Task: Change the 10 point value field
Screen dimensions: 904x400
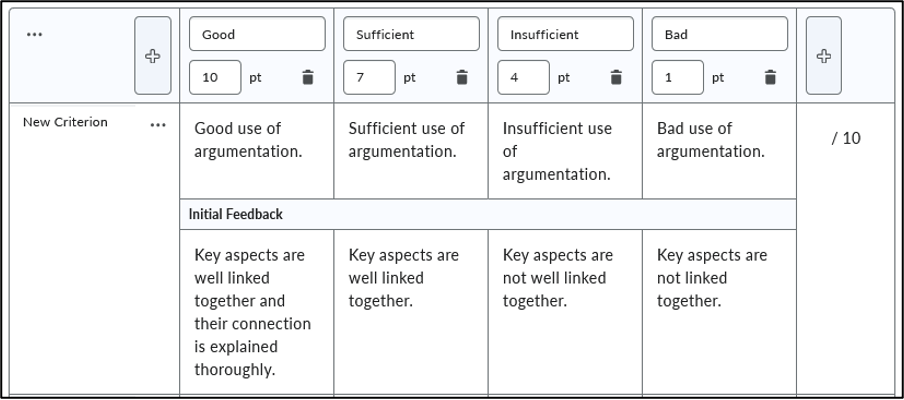Action: [215, 77]
